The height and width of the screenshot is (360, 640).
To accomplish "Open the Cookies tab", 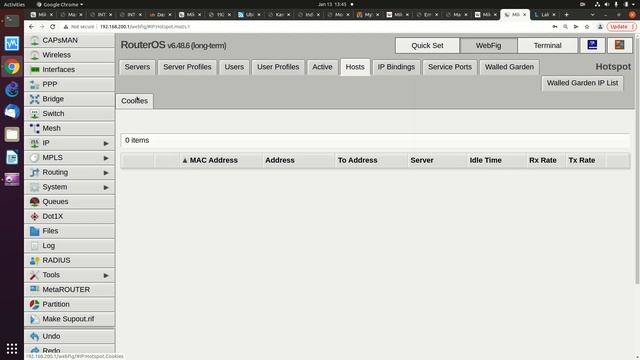I will [x=135, y=101].
